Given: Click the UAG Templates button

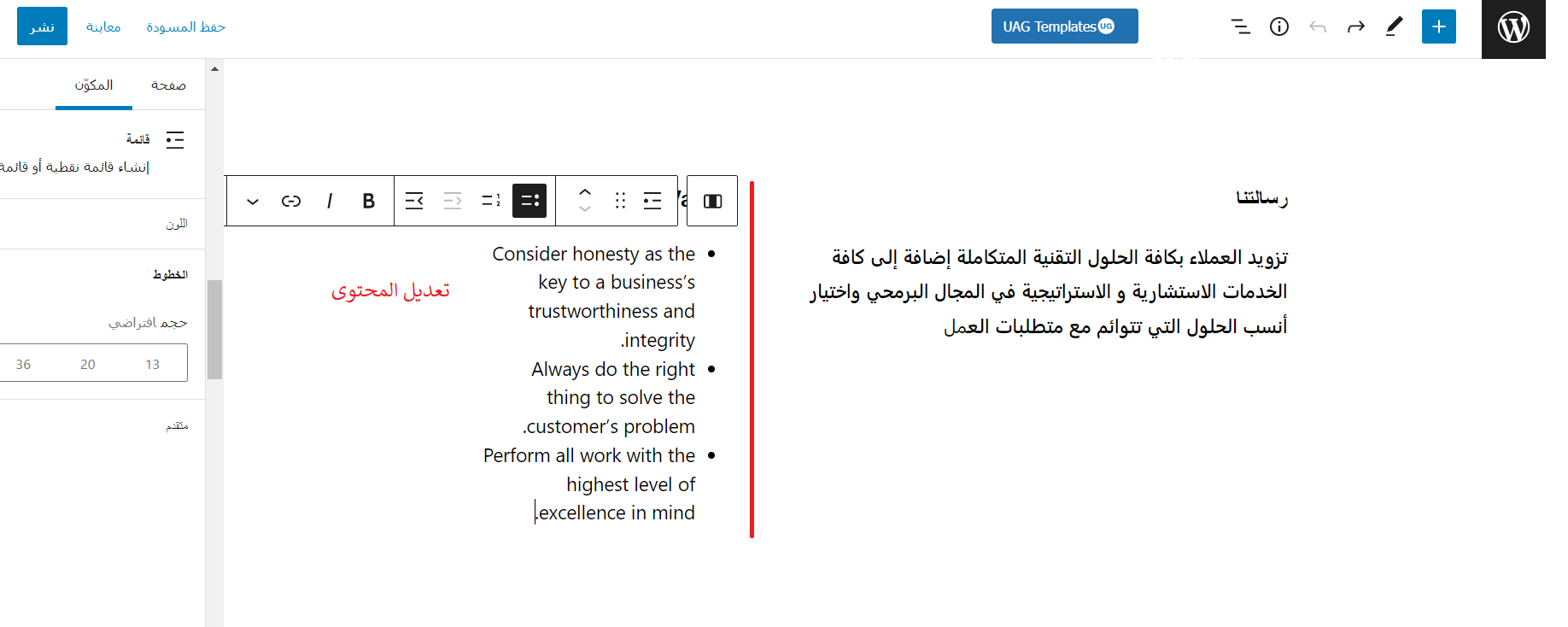Looking at the screenshot, I should coord(1064,26).
